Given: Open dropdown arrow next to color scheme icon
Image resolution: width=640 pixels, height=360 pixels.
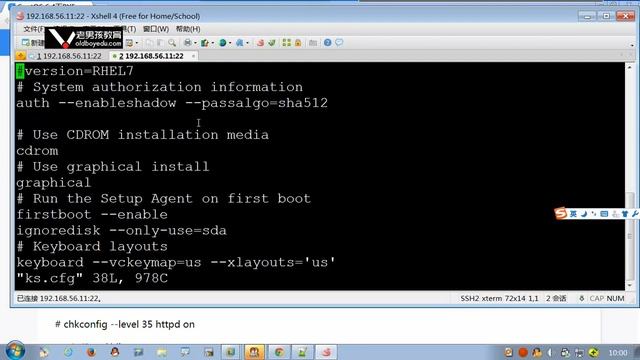Looking at the screenshot, I should tap(212, 43).
